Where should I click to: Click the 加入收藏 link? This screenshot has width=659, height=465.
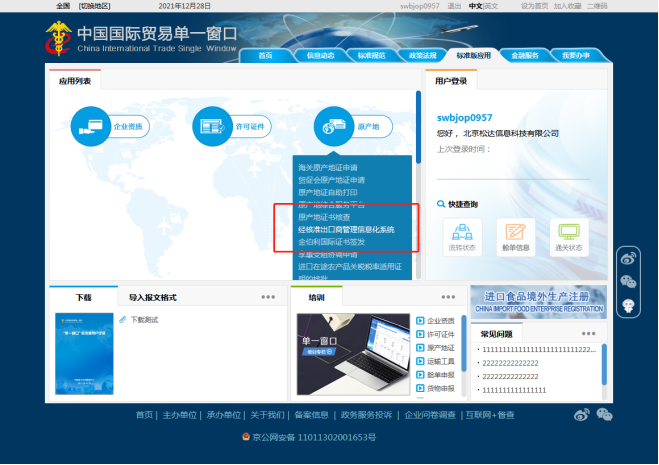click(x=567, y=6)
